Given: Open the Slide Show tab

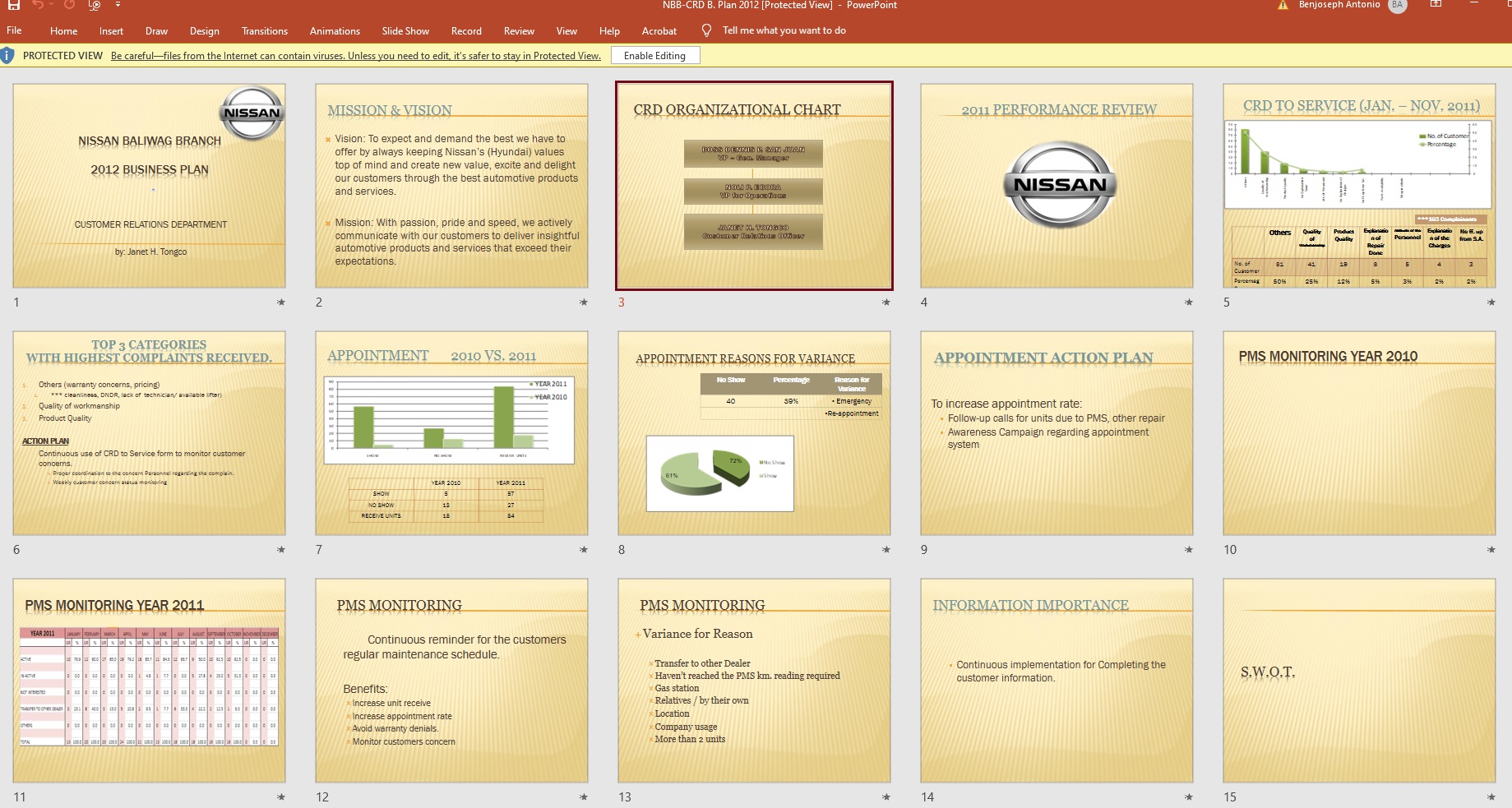Looking at the screenshot, I should [x=405, y=31].
